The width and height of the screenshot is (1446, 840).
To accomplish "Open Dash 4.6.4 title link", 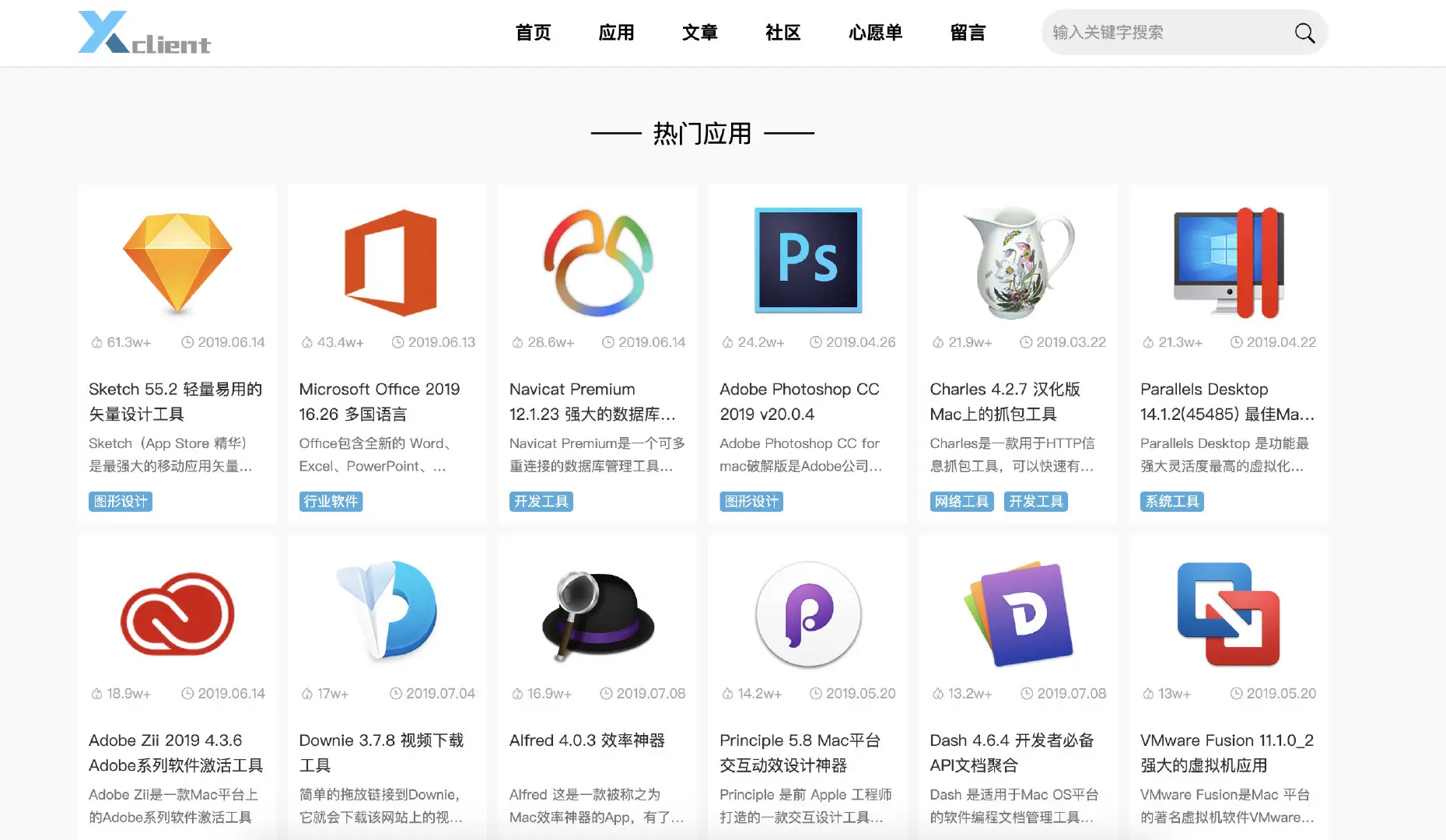I will click(x=1012, y=753).
